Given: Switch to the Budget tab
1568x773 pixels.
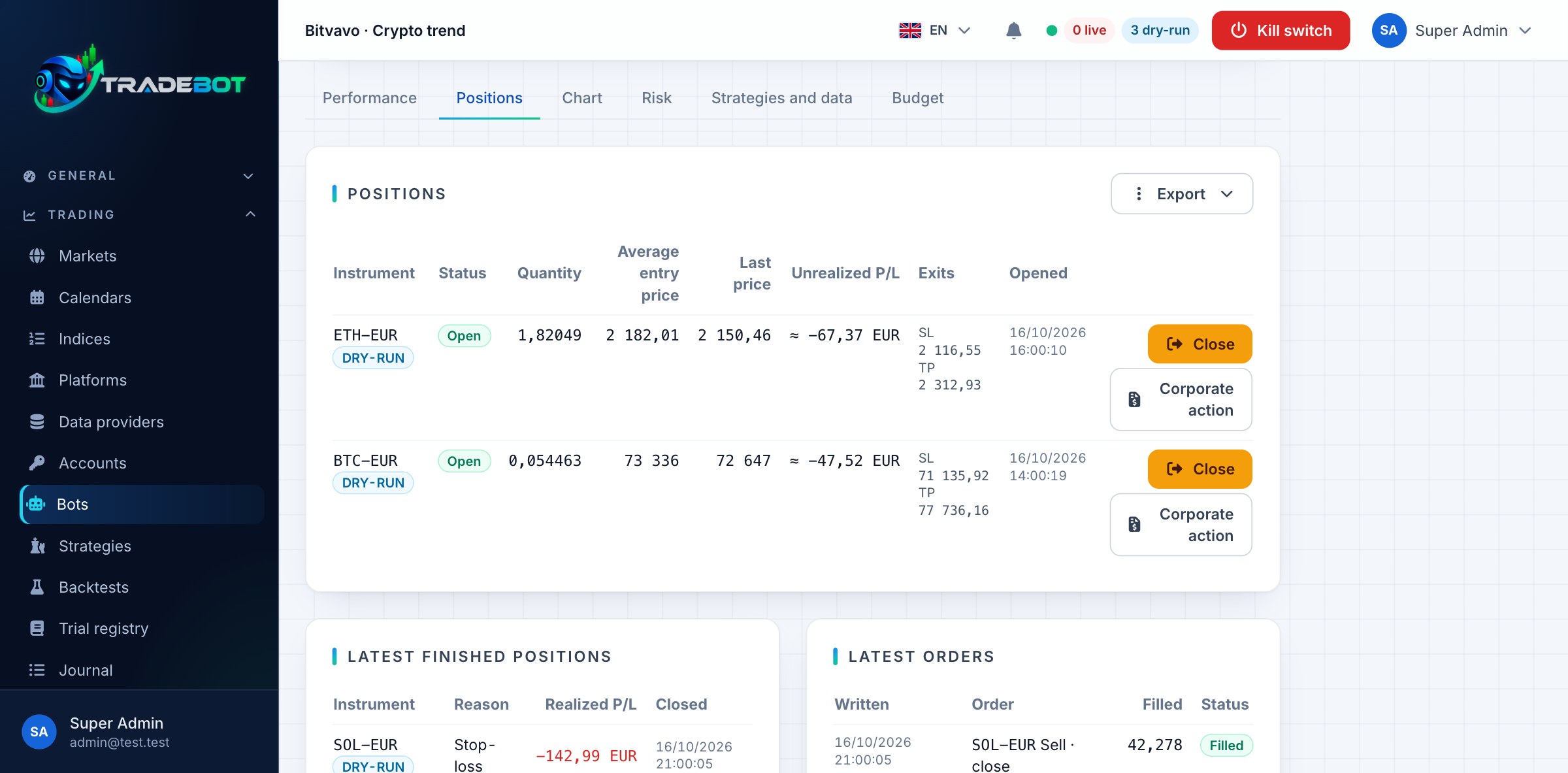Looking at the screenshot, I should (x=918, y=98).
